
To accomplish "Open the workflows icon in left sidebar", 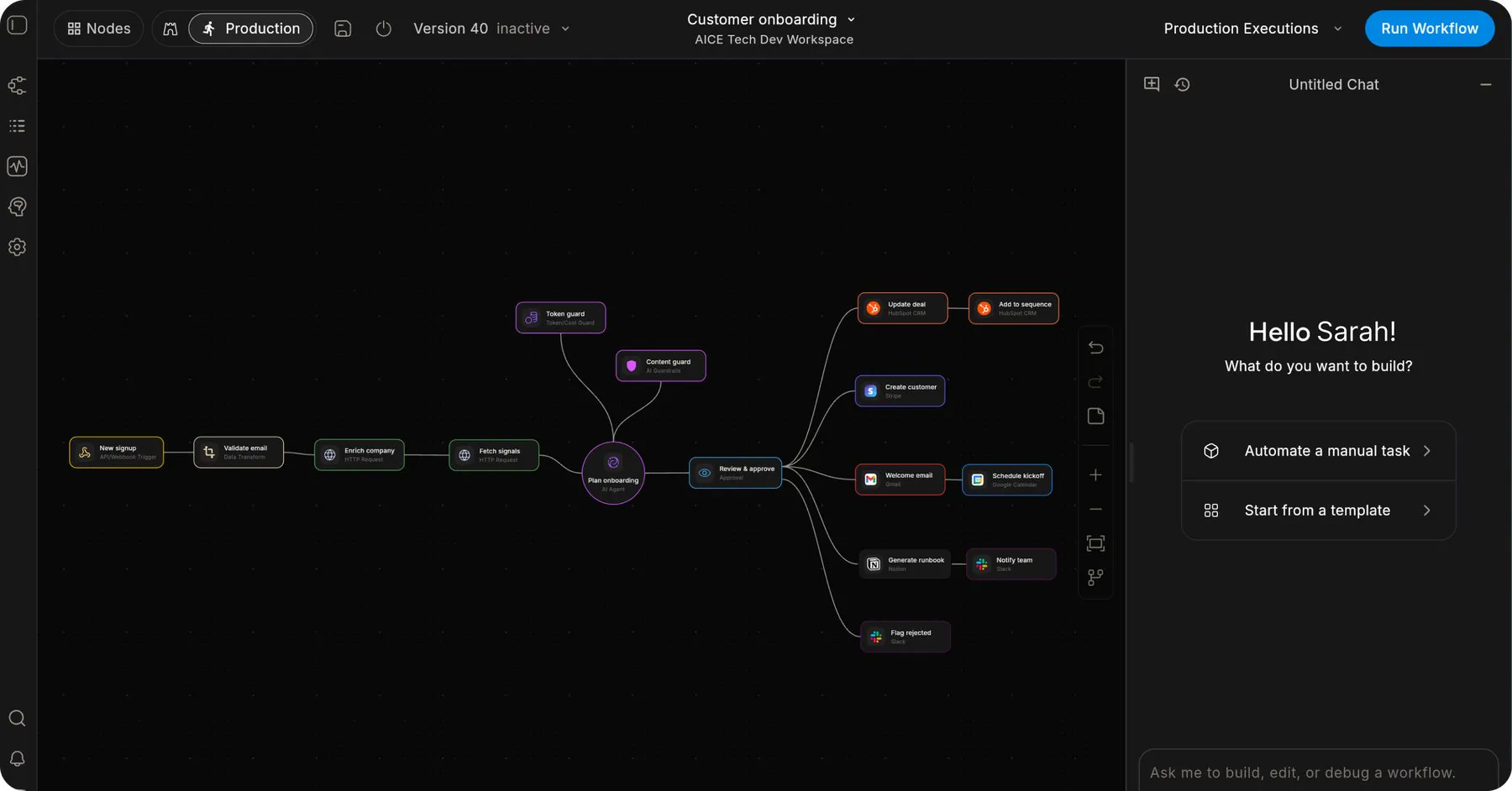I will (x=18, y=86).
